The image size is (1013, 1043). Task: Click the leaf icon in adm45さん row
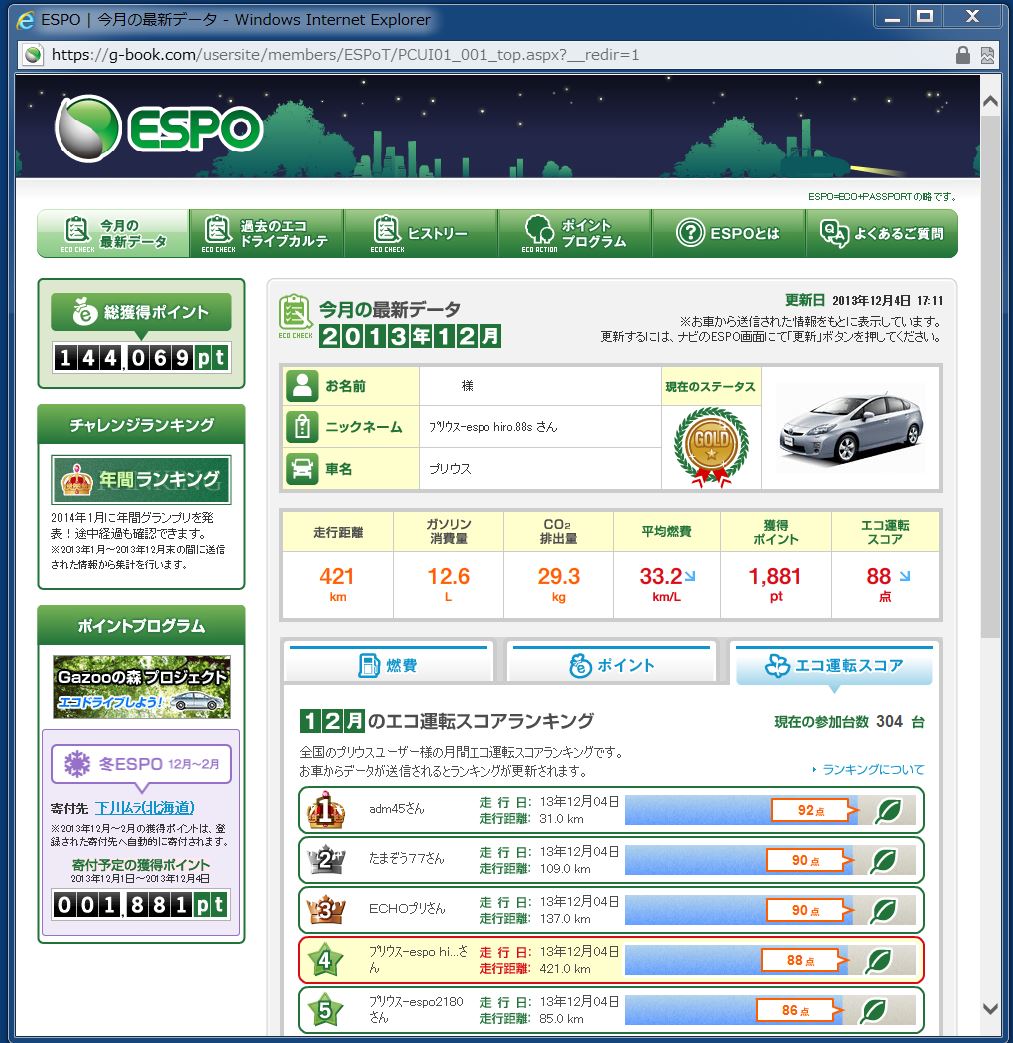889,810
